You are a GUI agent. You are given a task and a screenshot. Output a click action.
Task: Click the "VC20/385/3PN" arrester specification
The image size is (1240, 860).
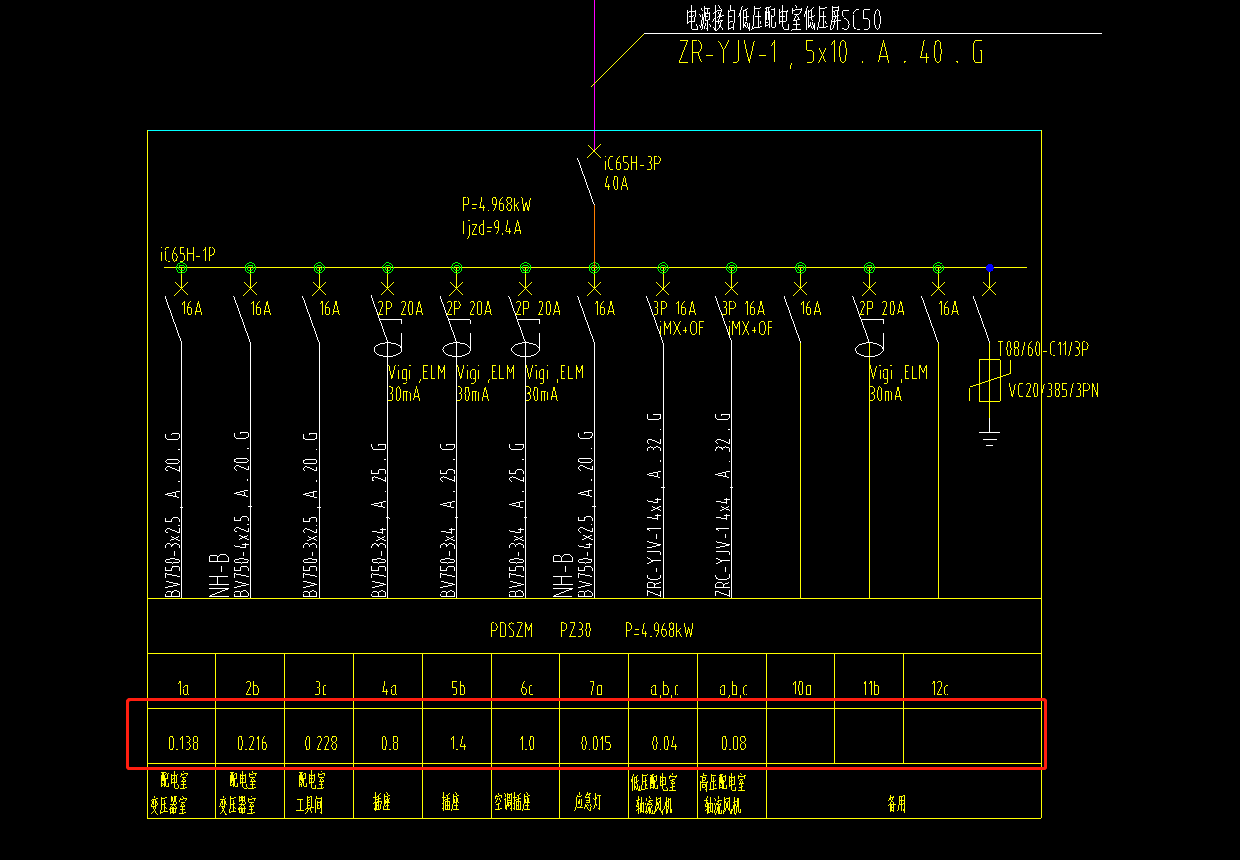[1053, 391]
